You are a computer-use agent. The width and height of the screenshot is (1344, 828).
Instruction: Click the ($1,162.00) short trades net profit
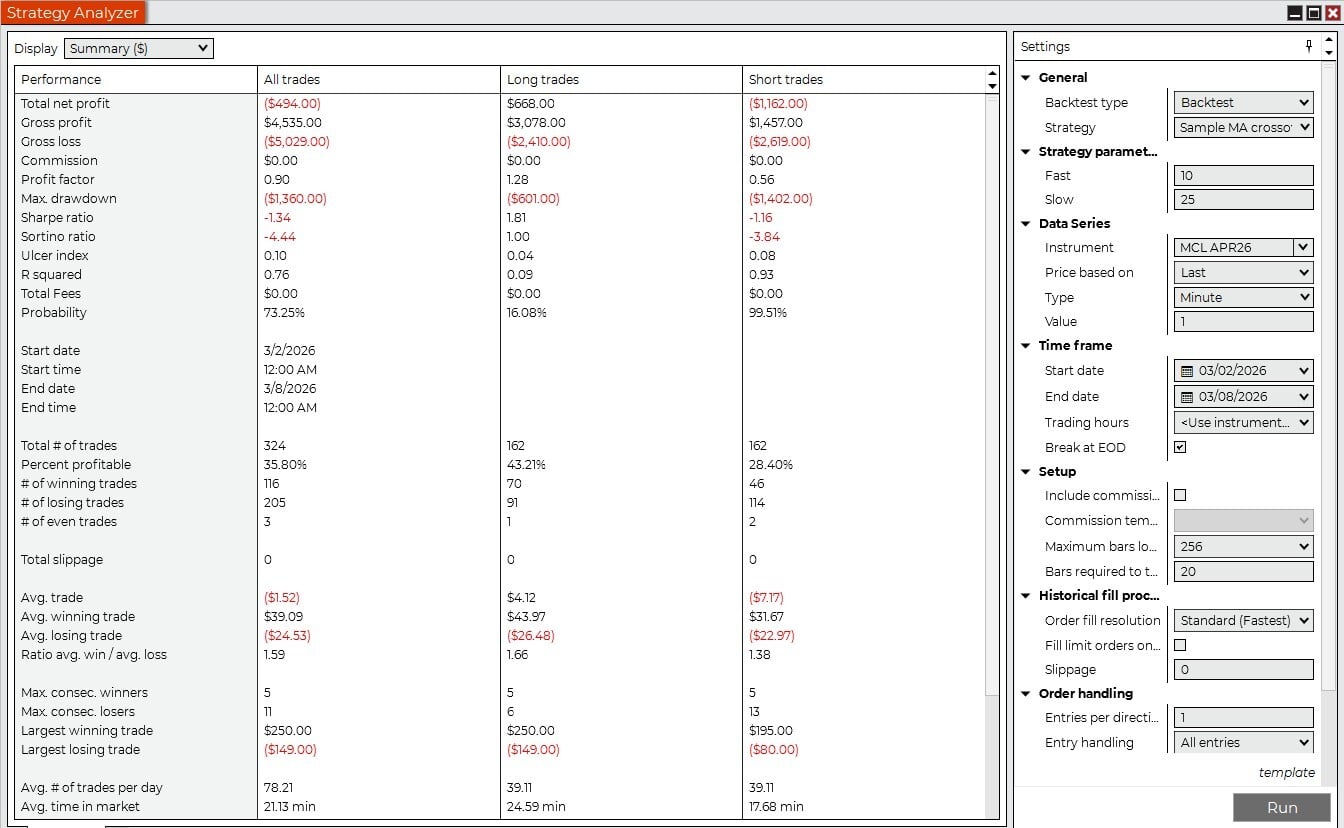coord(778,103)
